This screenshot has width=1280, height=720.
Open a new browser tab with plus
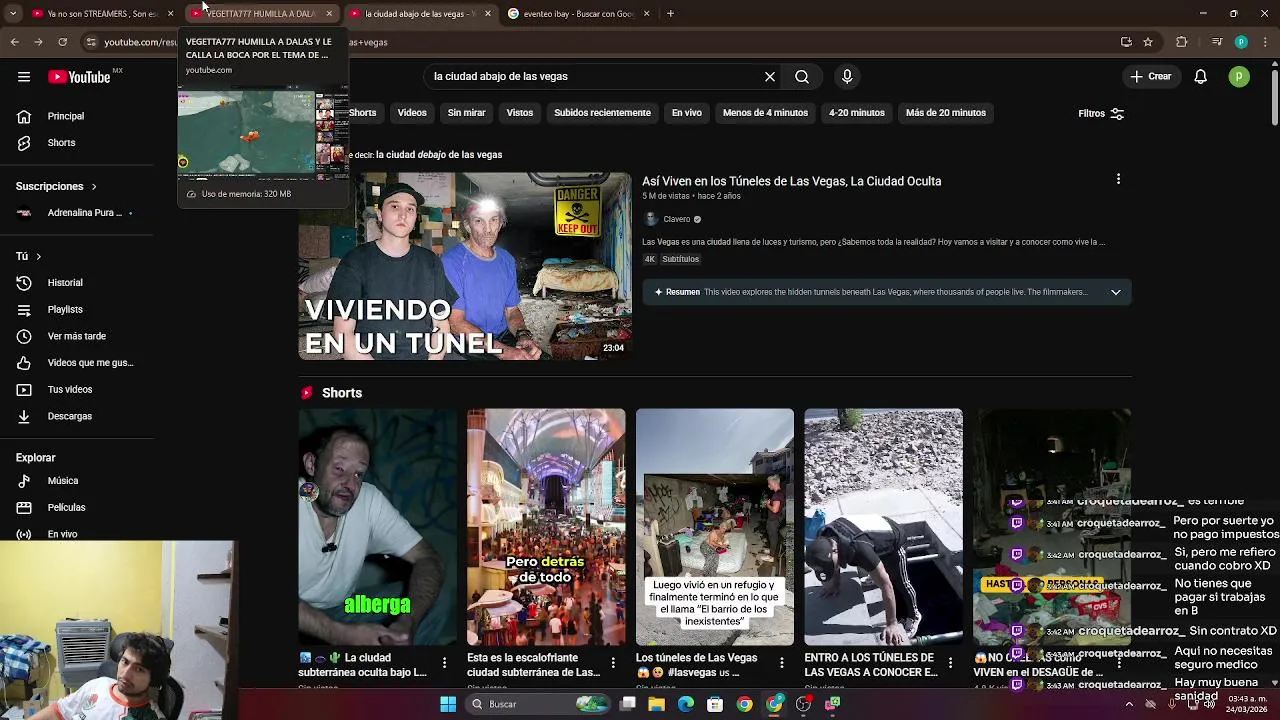point(670,14)
